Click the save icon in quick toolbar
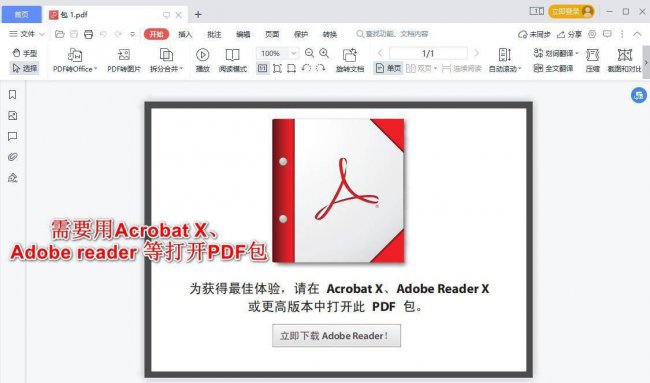The width and height of the screenshot is (650, 383). coord(74,34)
